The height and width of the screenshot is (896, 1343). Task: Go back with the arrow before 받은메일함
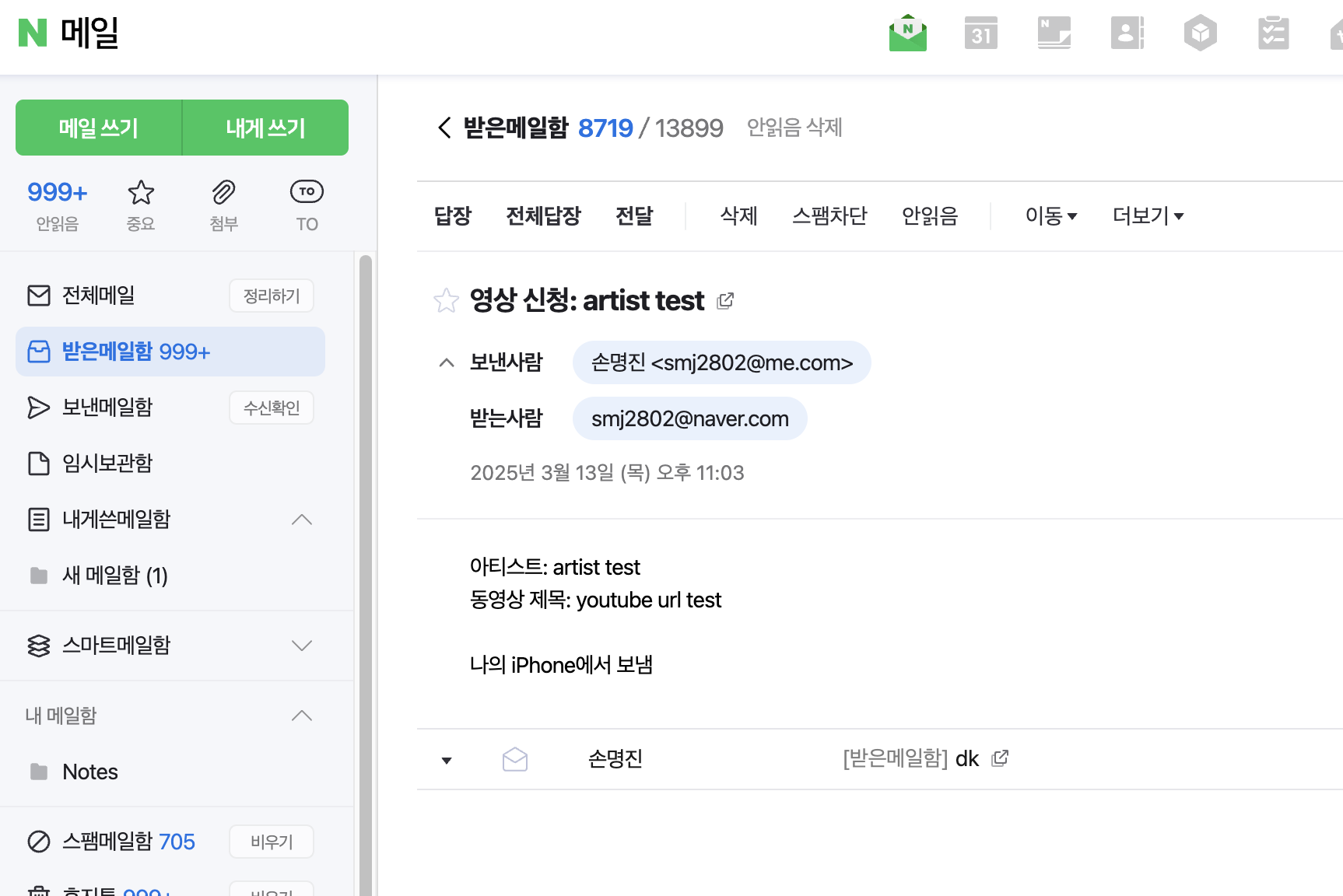[x=444, y=128]
